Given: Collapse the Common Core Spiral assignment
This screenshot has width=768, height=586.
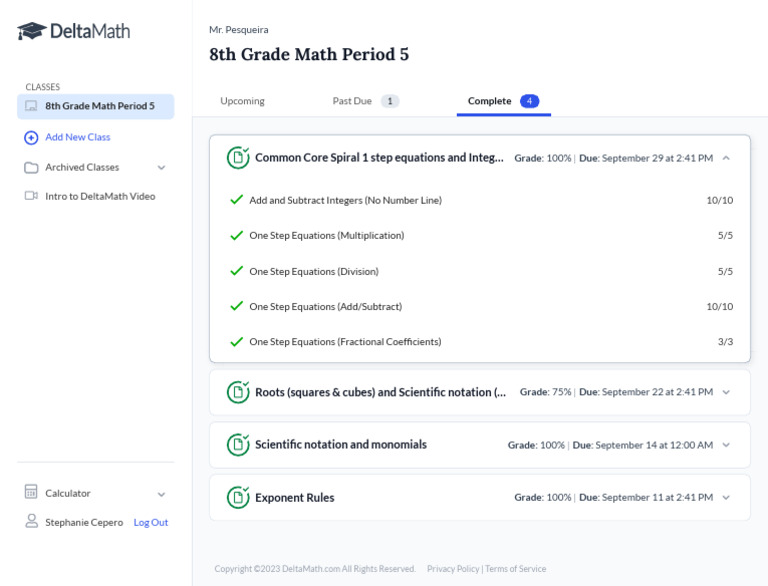Looking at the screenshot, I should coord(726,158).
